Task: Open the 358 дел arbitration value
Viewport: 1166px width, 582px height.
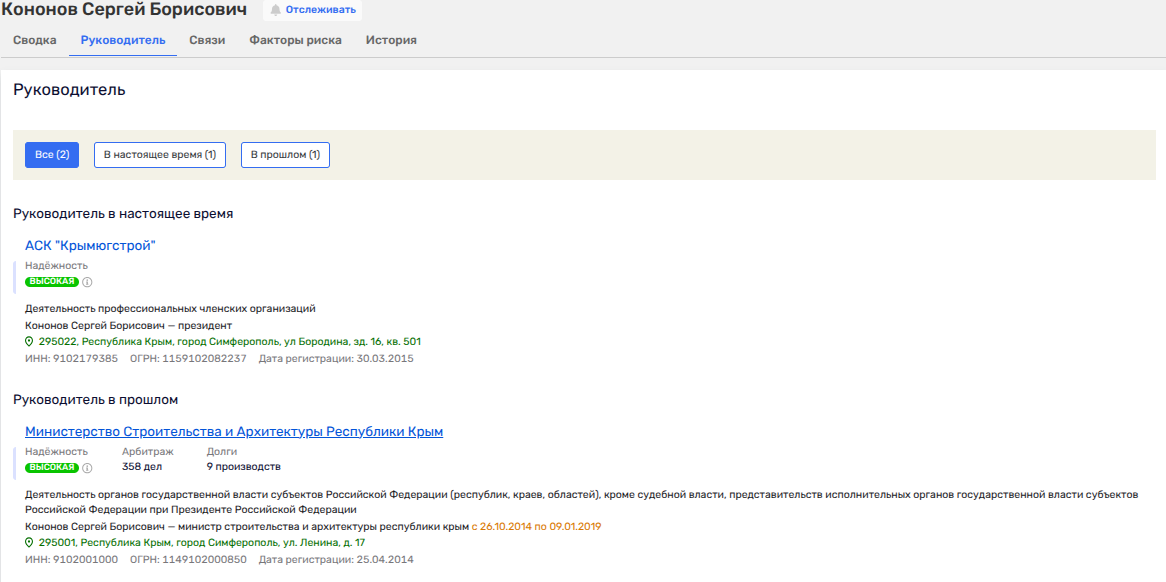Action: [x=141, y=466]
